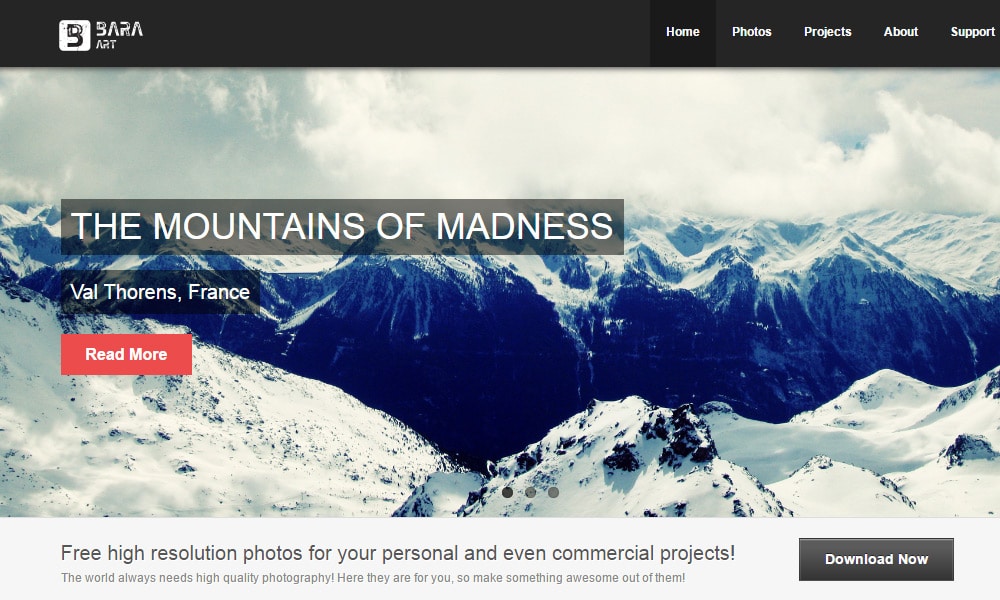The width and height of the screenshot is (1000, 600).
Task: Click the Bara Art square B logo icon
Action: click(x=75, y=35)
